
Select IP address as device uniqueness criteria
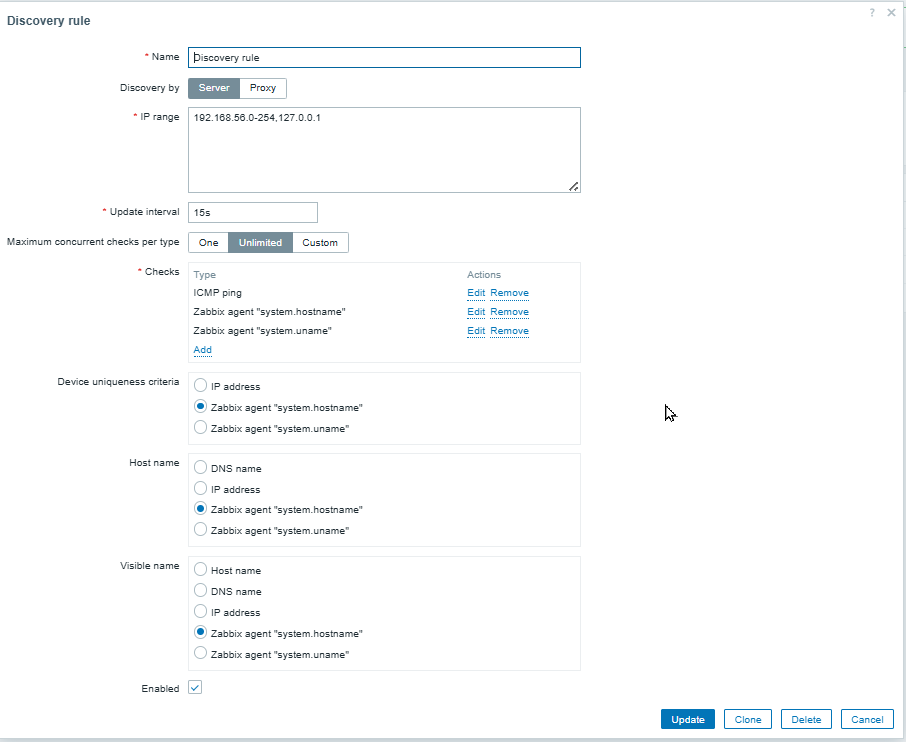(x=201, y=386)
